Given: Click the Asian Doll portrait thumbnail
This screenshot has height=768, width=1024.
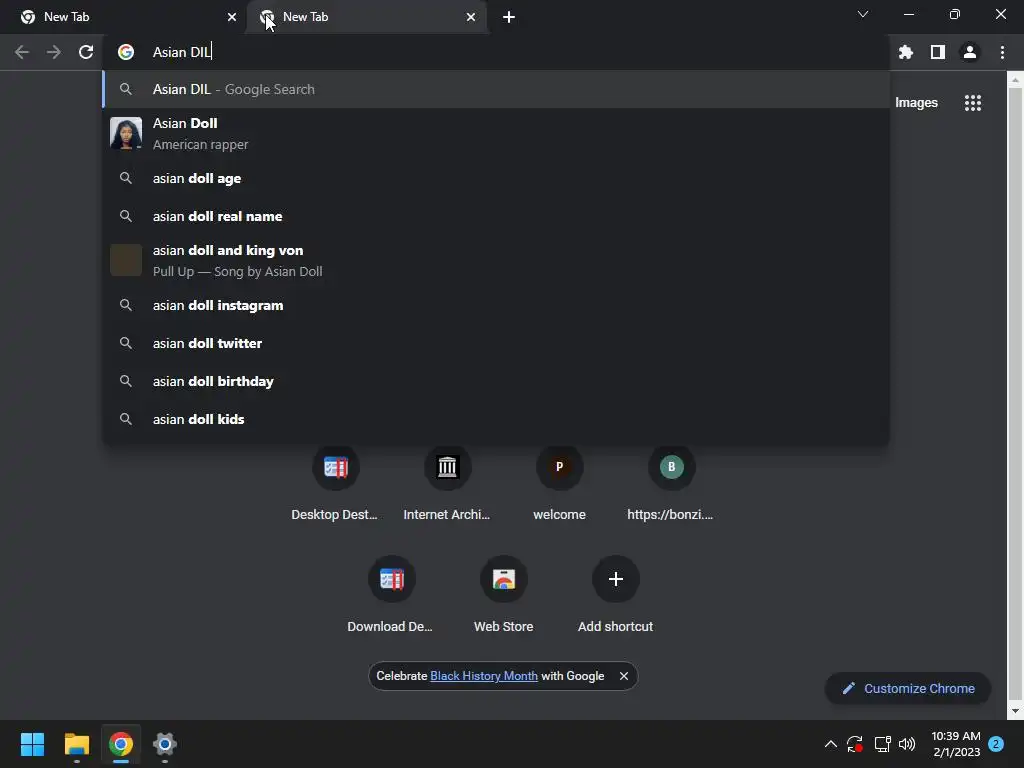Looking at the screenshot, I should [x=126, y=133].
